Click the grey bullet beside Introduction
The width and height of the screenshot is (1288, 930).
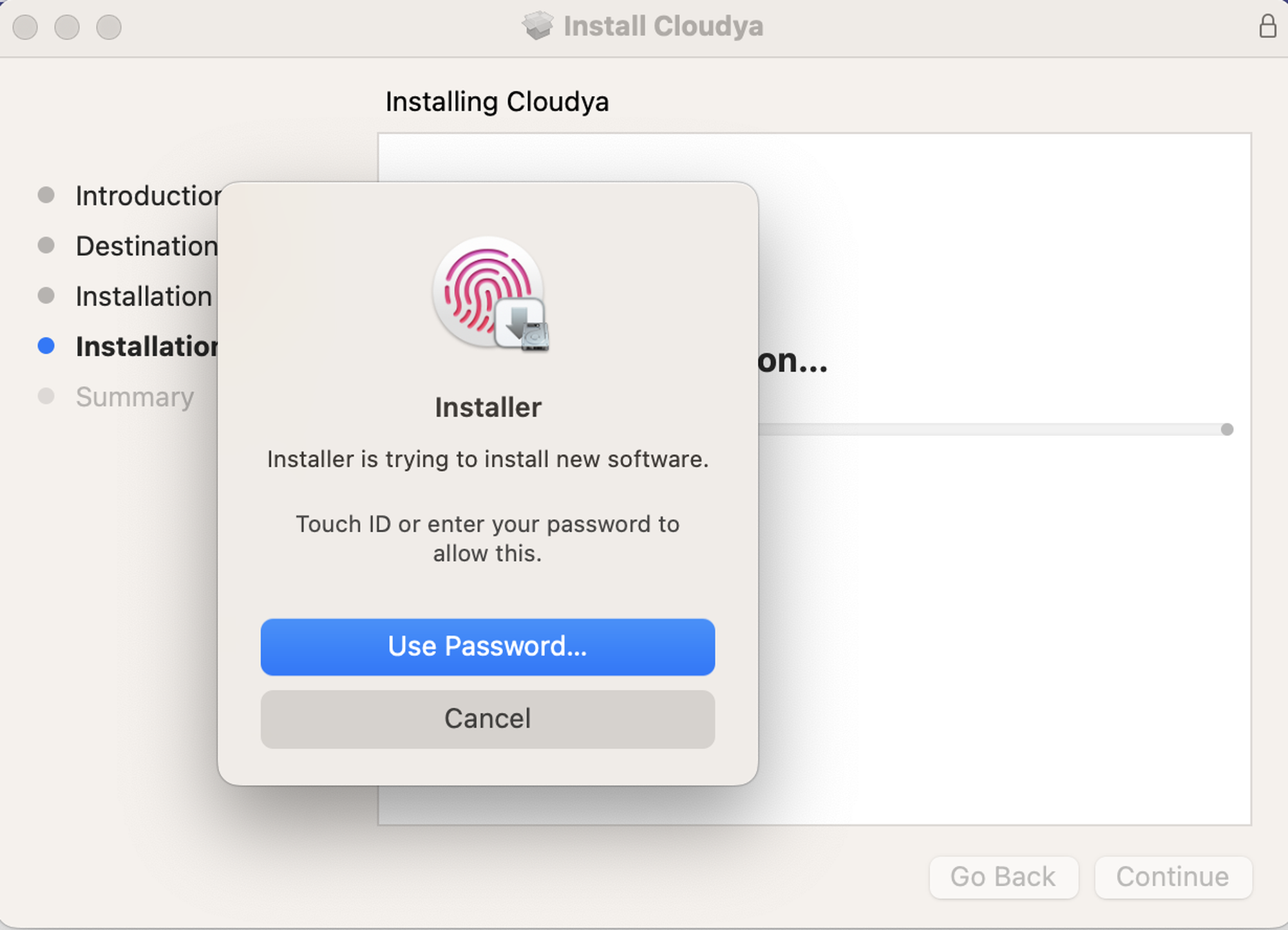click(x=46, y=195)
